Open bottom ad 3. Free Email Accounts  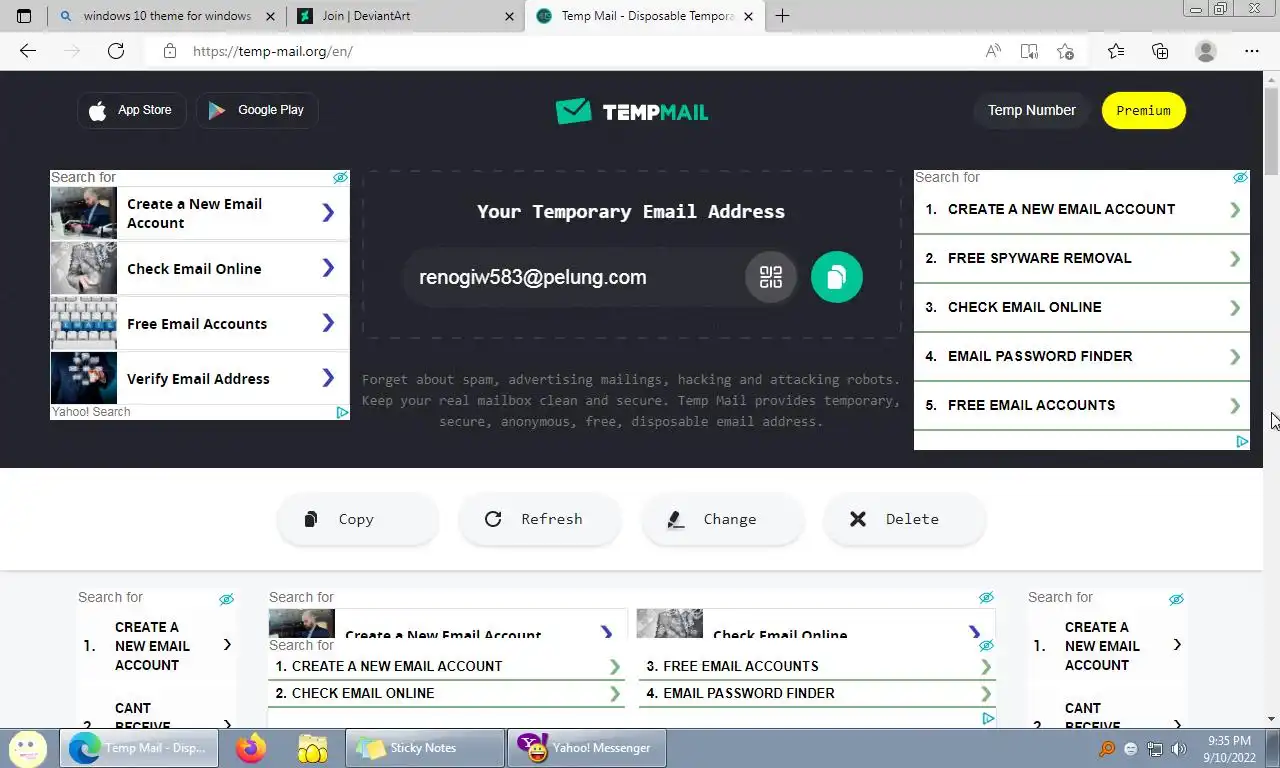click(817, 666)
